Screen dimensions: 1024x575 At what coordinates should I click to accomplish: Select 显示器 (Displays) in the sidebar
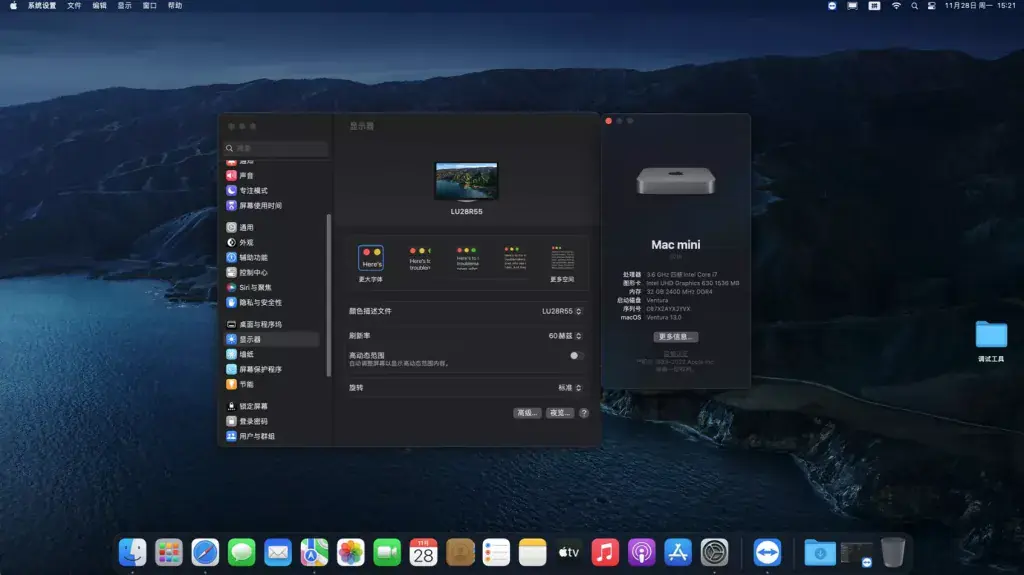point(272,339)
